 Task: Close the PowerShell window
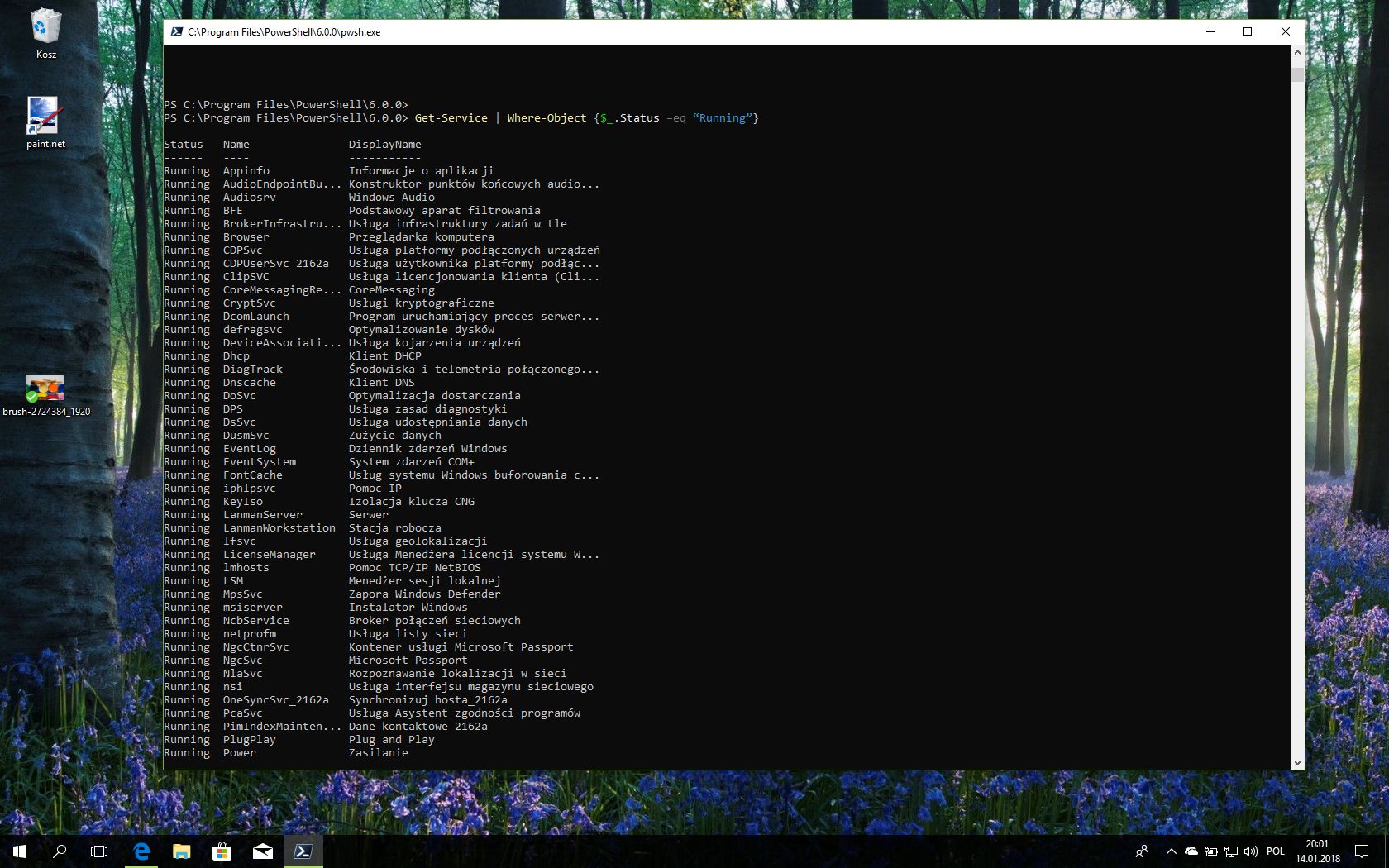[x=1286, y=32]
